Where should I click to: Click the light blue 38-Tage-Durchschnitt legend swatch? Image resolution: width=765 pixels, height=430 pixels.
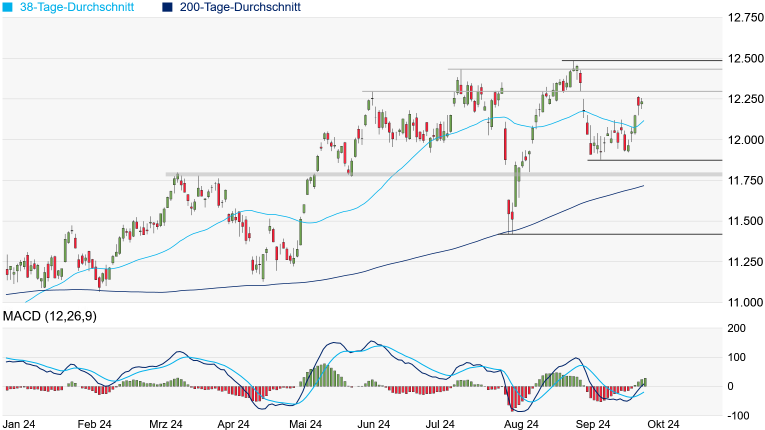click(x=6, y=7)
